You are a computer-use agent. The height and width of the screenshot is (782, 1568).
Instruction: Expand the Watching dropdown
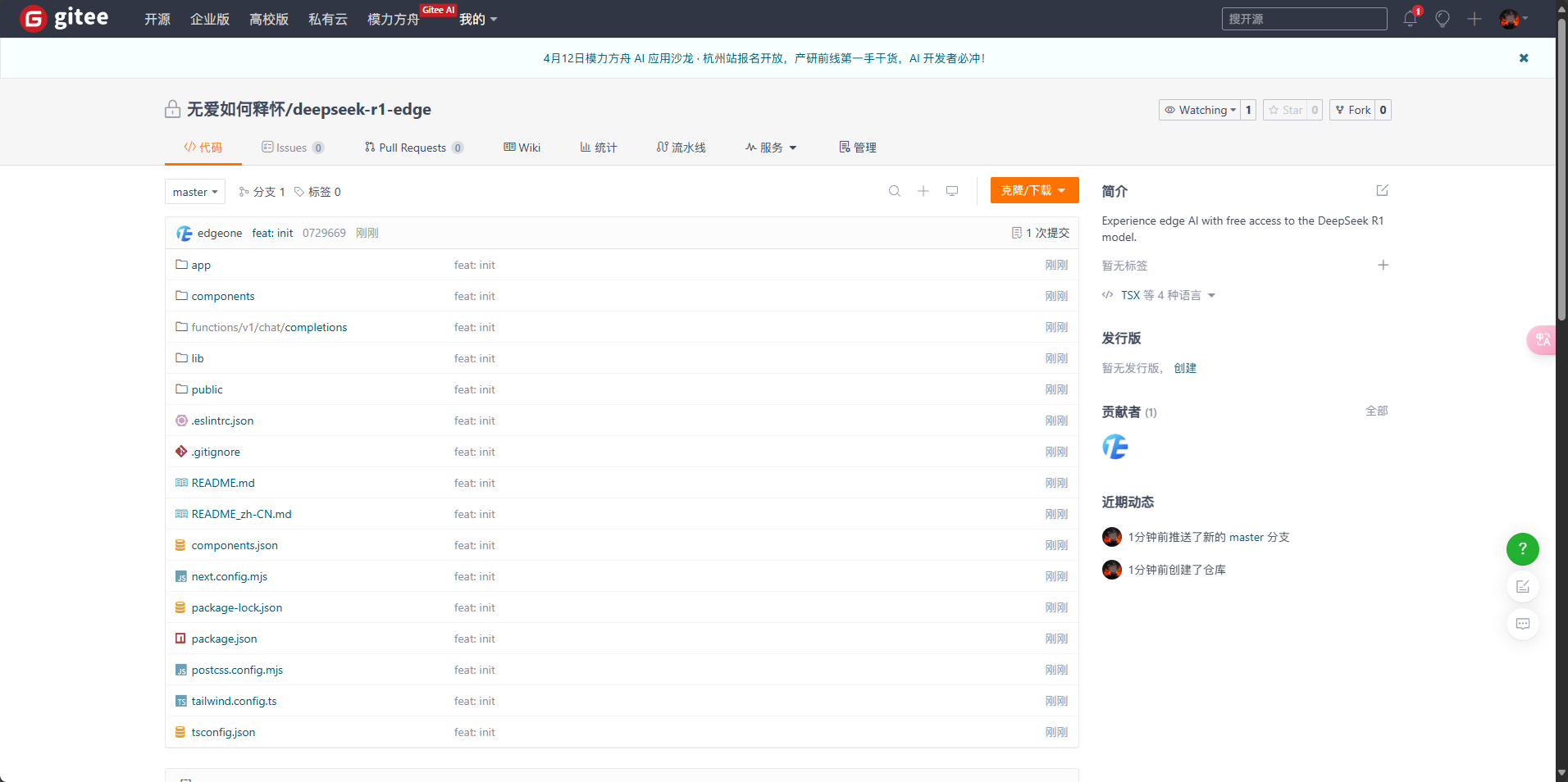tap(1199, 110)
